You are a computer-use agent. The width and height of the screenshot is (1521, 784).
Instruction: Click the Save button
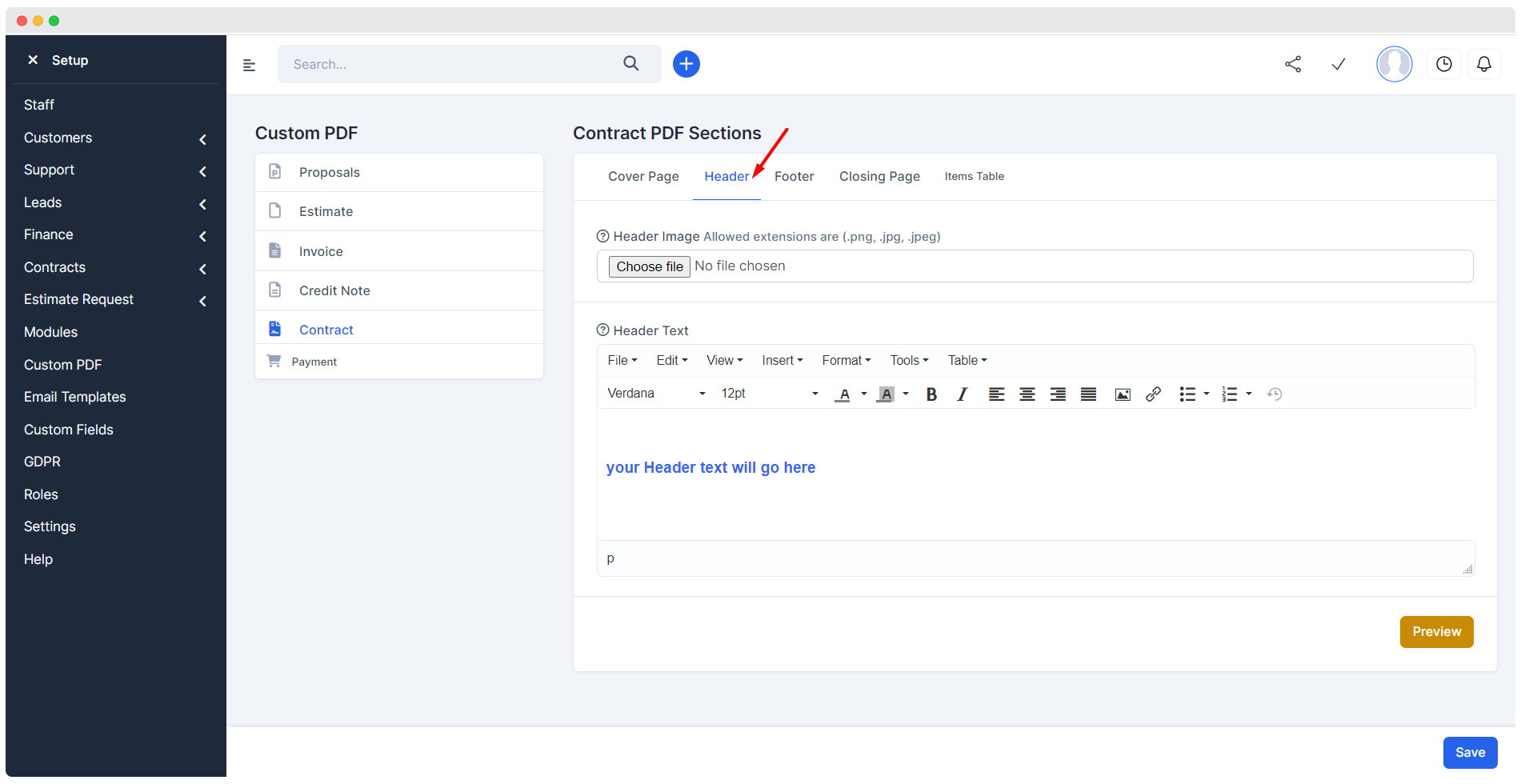[x=1470, y=752]
